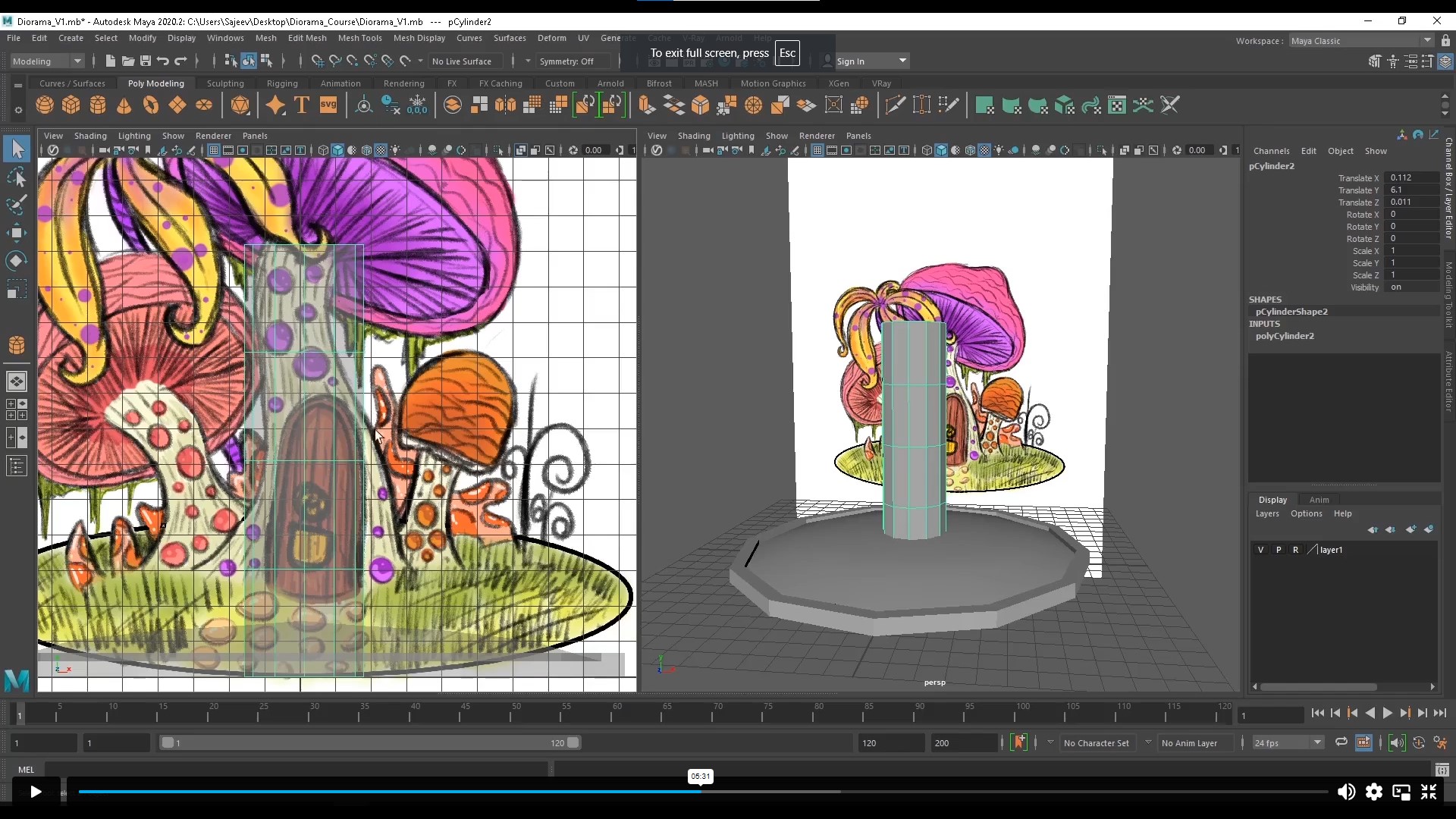This screenshot has height=819, width=1456.
Task: Click the Sculpting workspace tab
Action: click(x=225, y=83)
